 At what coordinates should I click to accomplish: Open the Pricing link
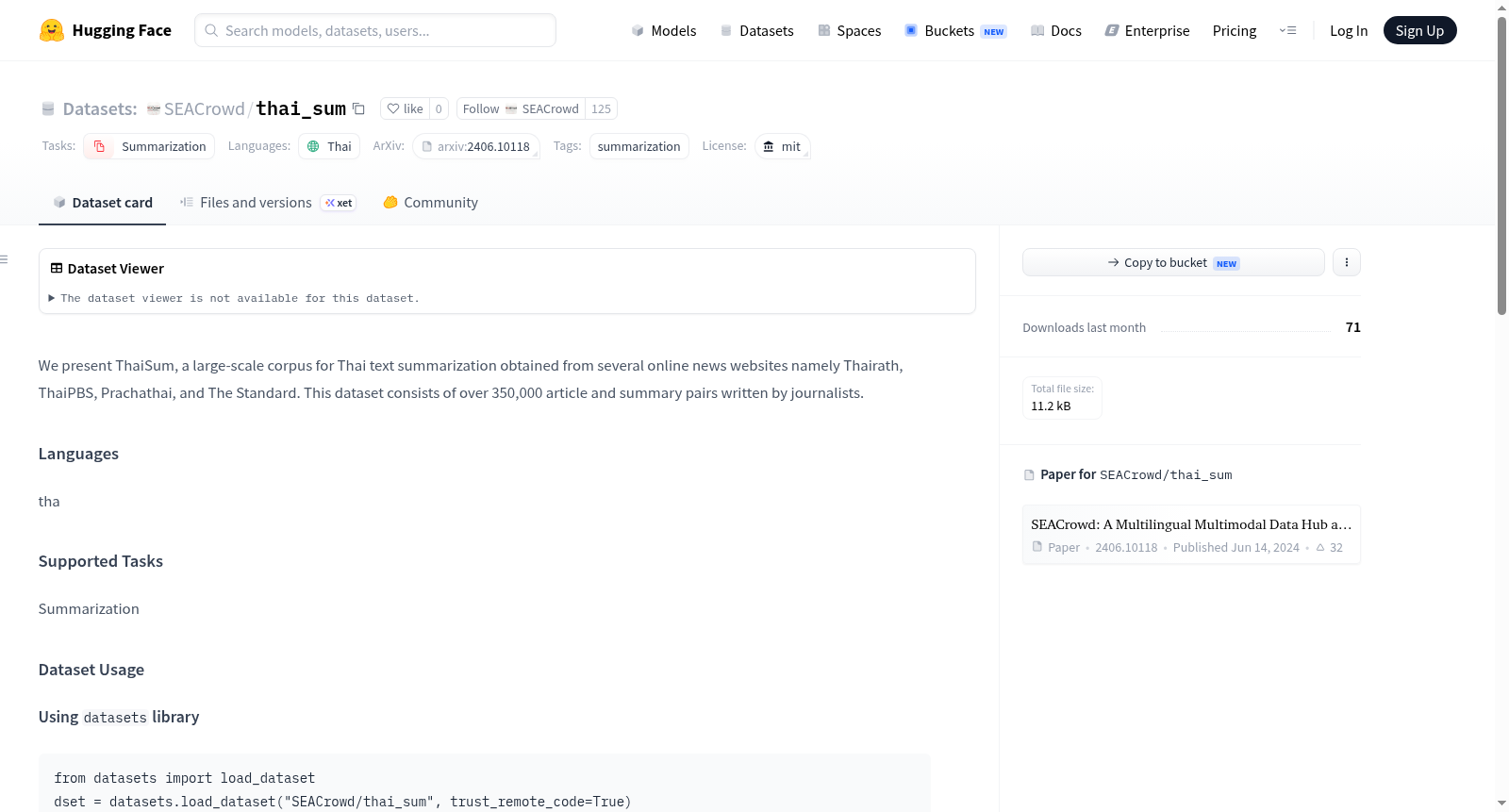[1235, 31]
